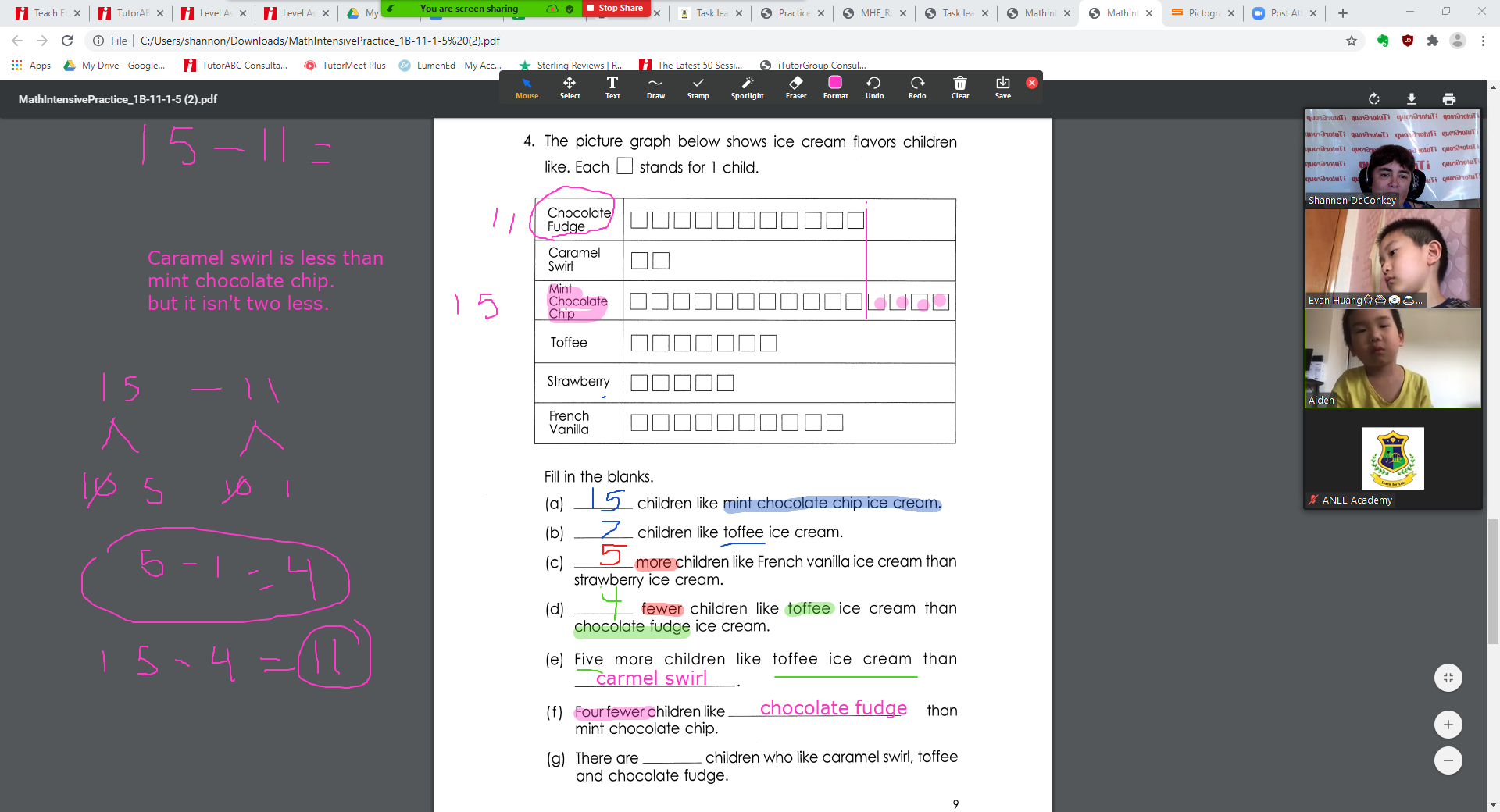Zoom out of the PDF

(x=1448, y=760)
